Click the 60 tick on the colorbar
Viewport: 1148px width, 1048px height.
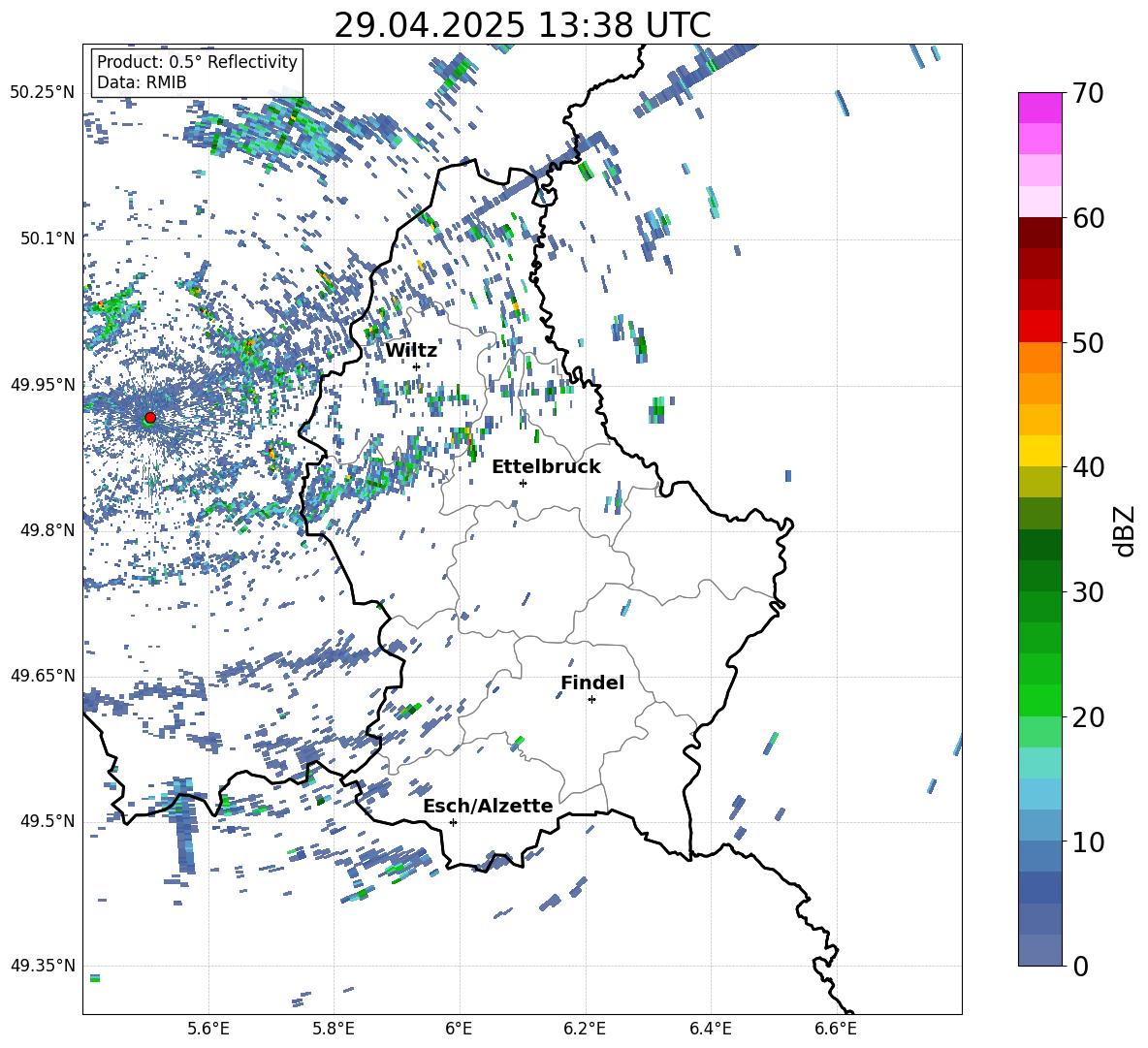click(x=1088, y=218)
